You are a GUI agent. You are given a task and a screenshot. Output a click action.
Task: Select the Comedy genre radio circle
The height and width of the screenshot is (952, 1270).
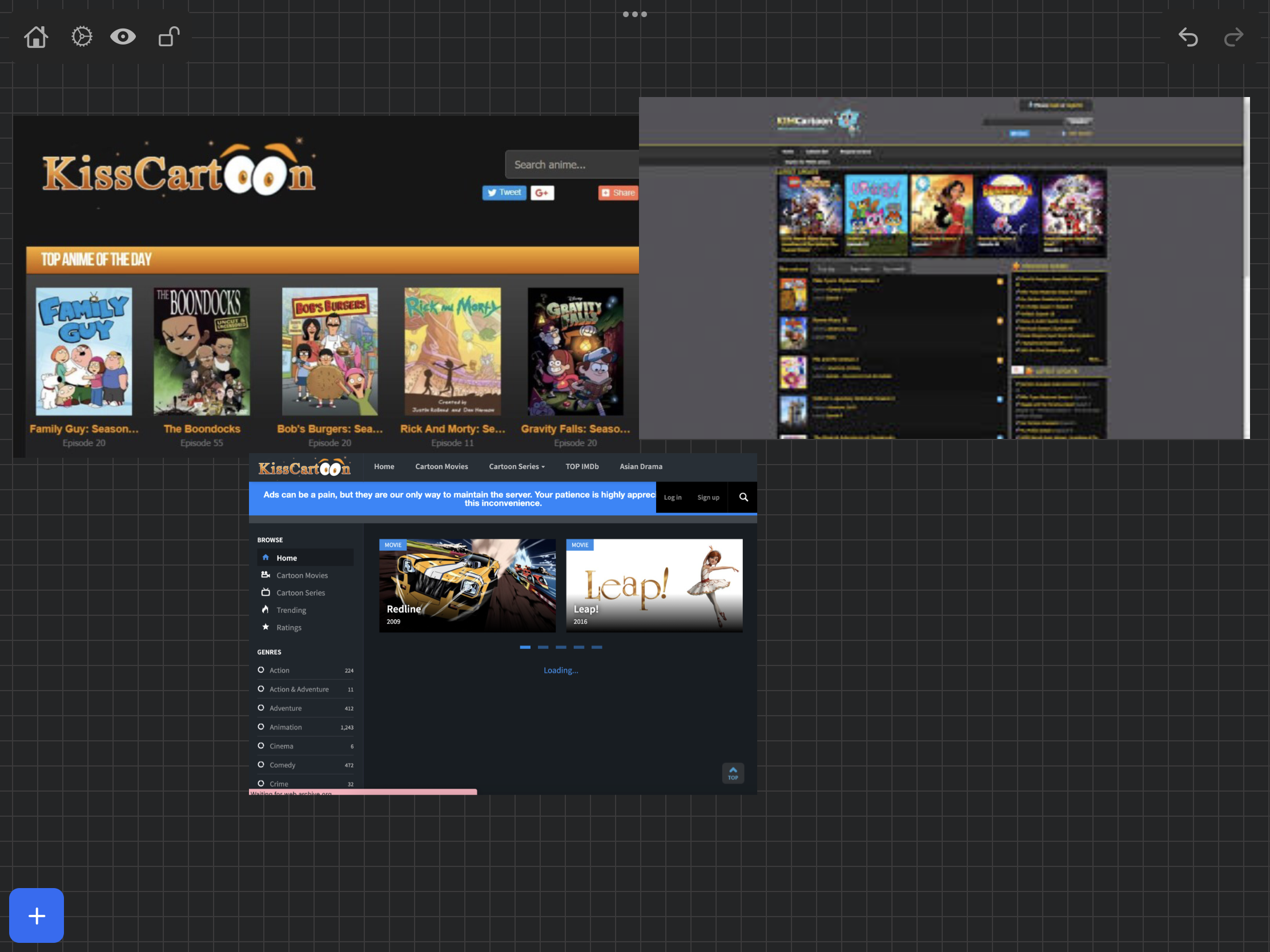click(260, 764)
